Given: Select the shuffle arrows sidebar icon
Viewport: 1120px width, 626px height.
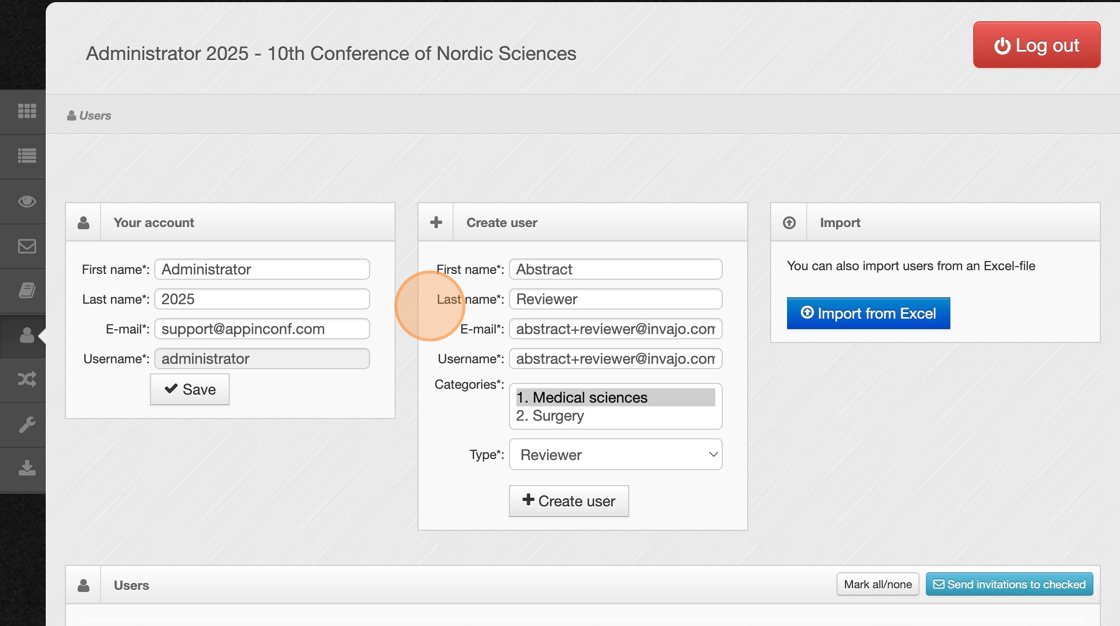Looking at the screenshot, I should coord(27,380).
